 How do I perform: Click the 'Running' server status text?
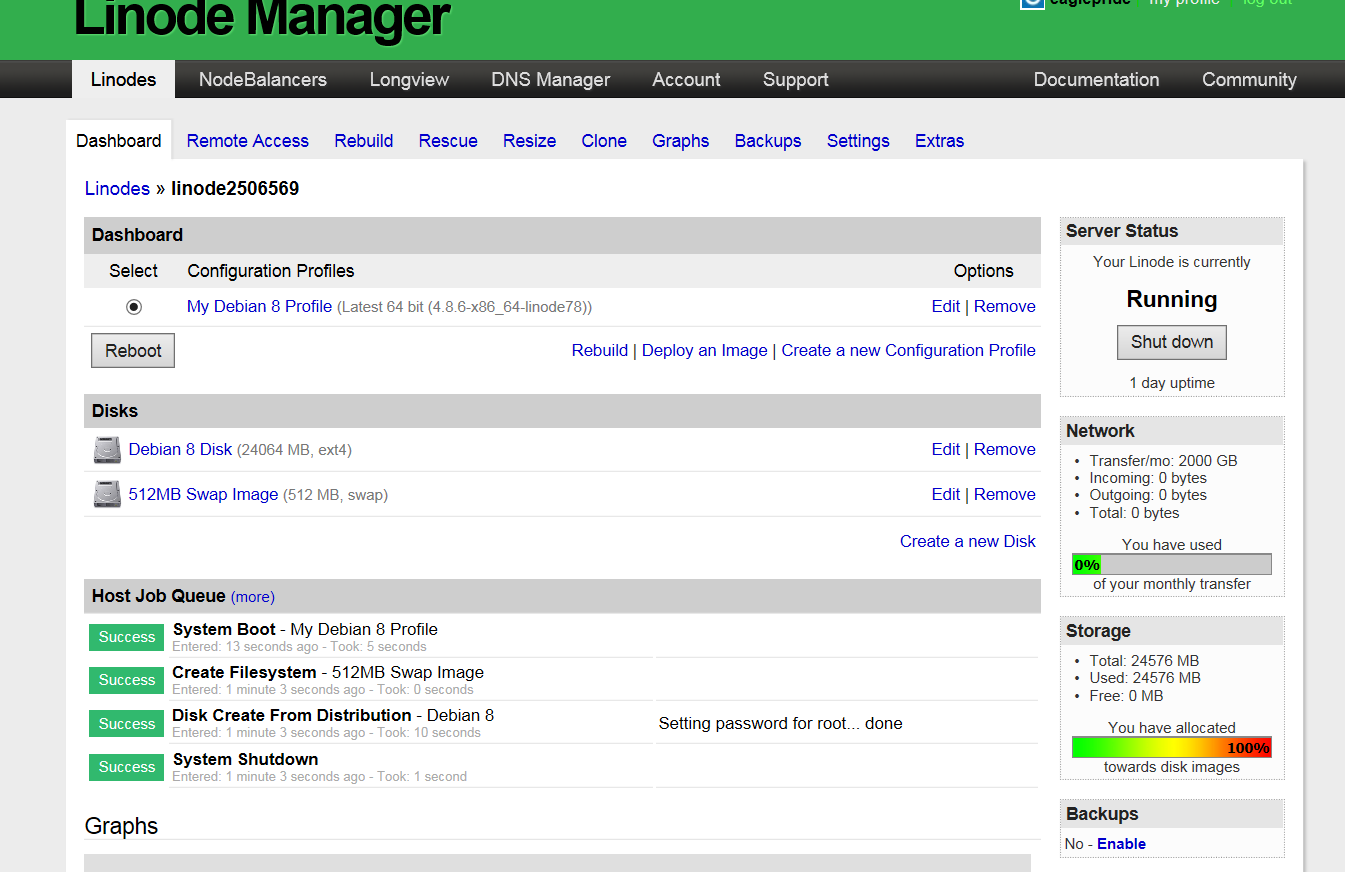point(1172,299)
